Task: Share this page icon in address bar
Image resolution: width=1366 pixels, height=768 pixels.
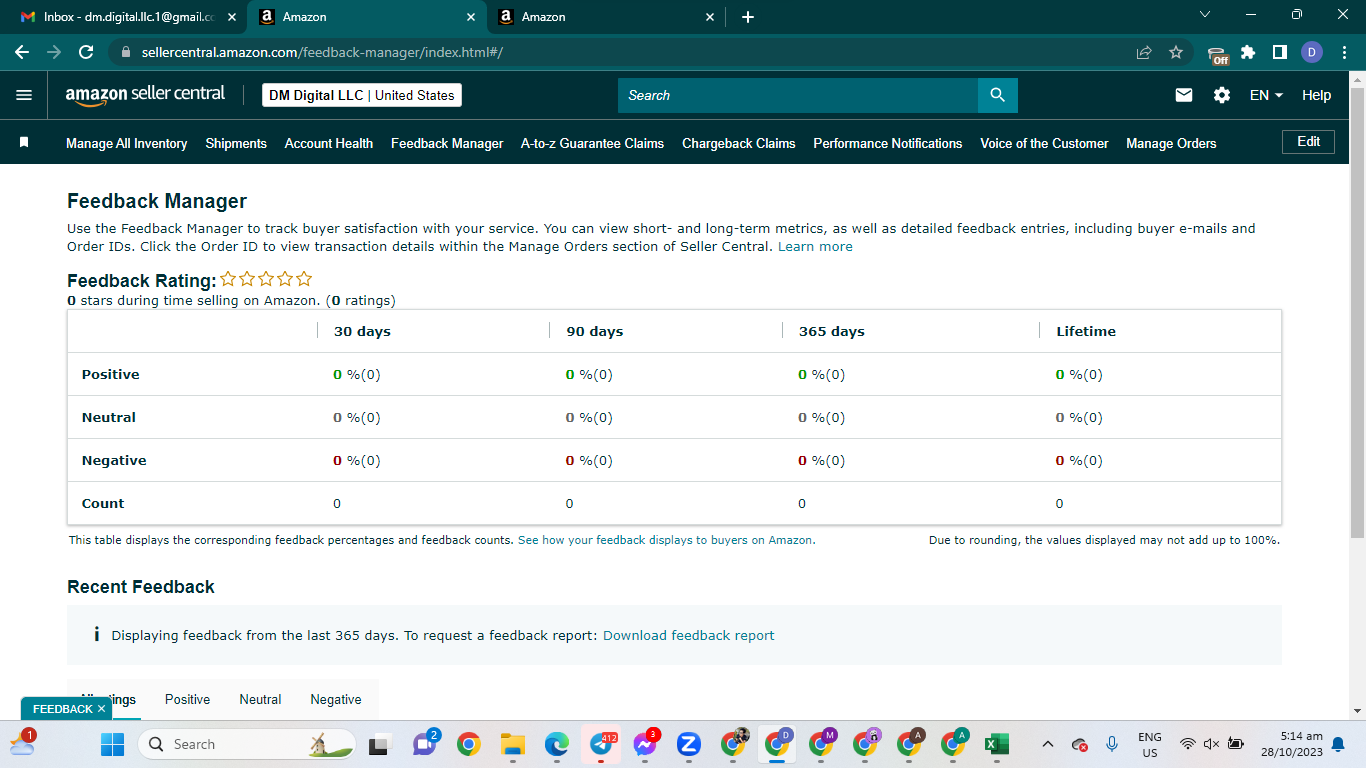Action: pyautogui.click(x=1144, y=52)
